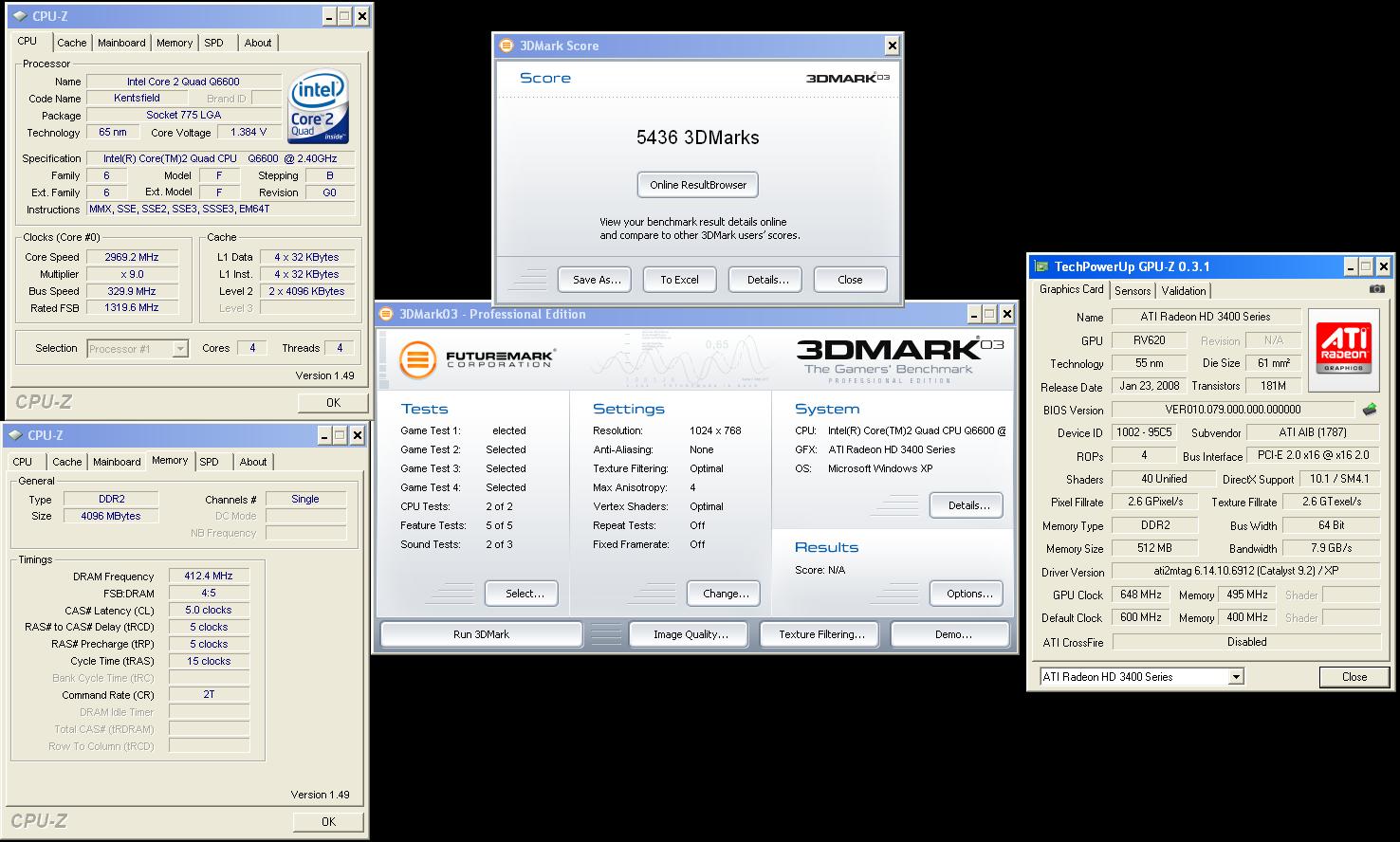Screen dimensions: 1400x842
Task: Switch to CPU tab in bottom CPU-Z
Action: tap(23, 462)
